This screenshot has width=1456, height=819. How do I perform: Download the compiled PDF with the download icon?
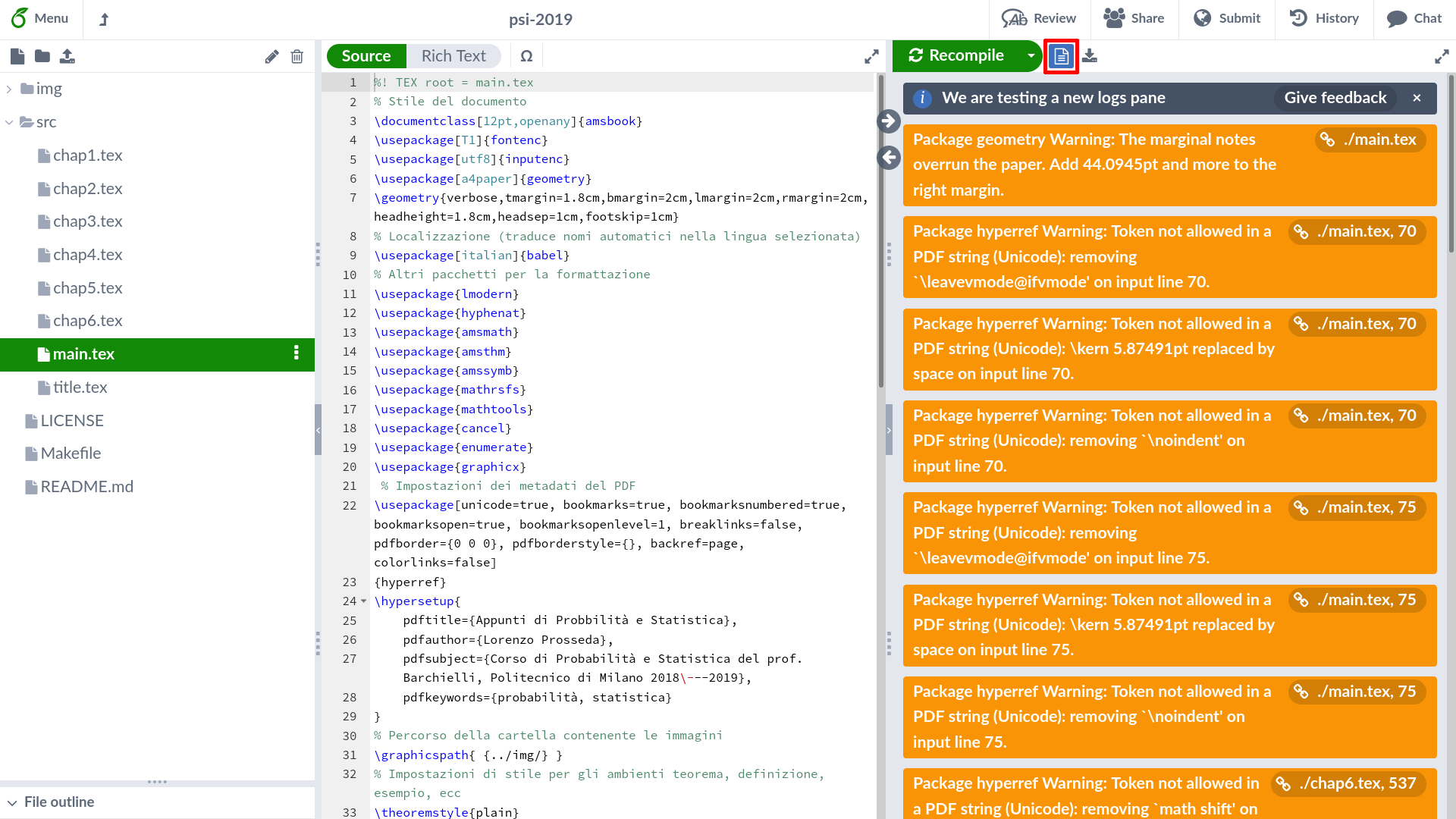pyautogui.click(x=1090, y=55)
